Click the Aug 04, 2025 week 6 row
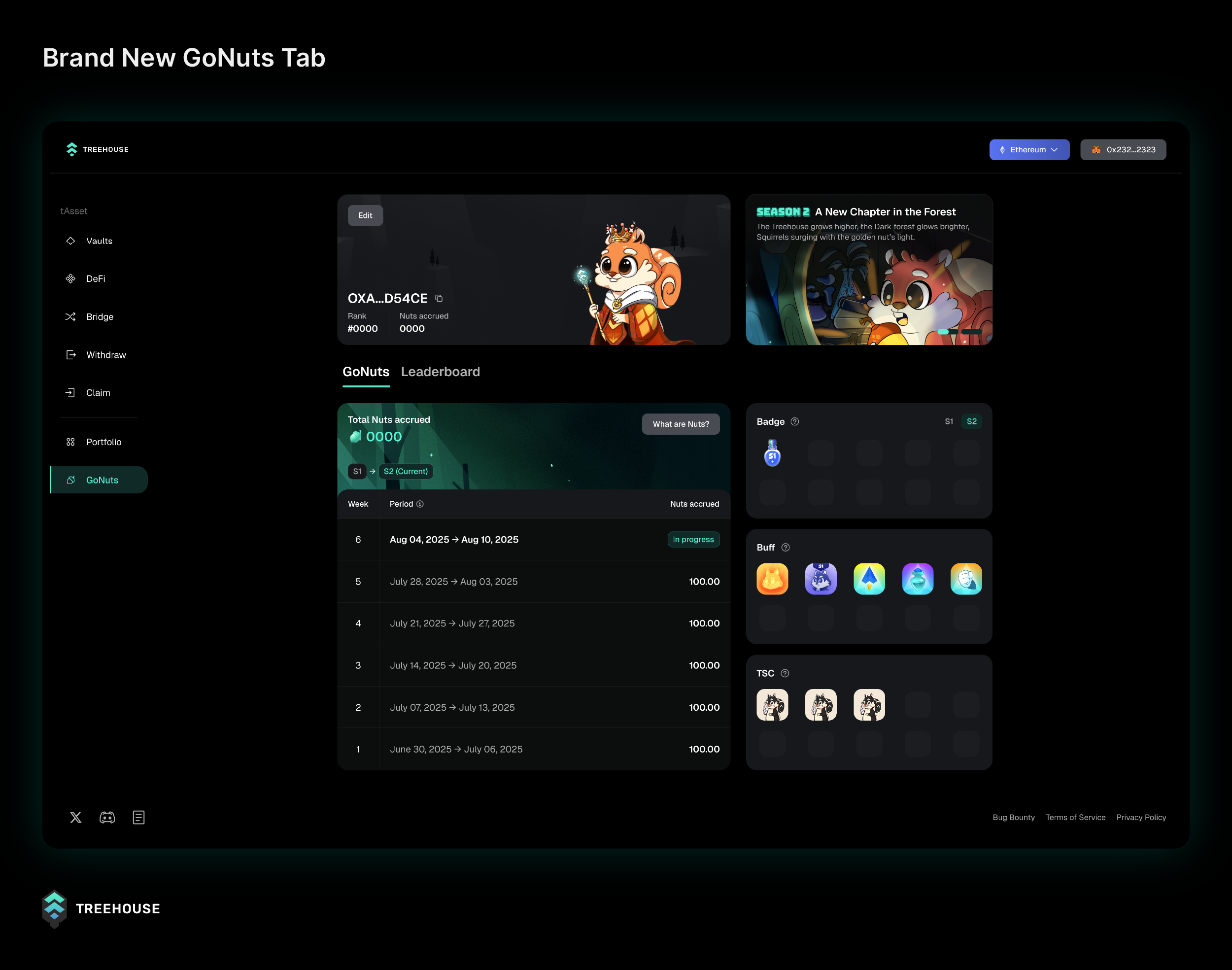The width and height of the screenshot is (1232, 970). tap(534, 540)
